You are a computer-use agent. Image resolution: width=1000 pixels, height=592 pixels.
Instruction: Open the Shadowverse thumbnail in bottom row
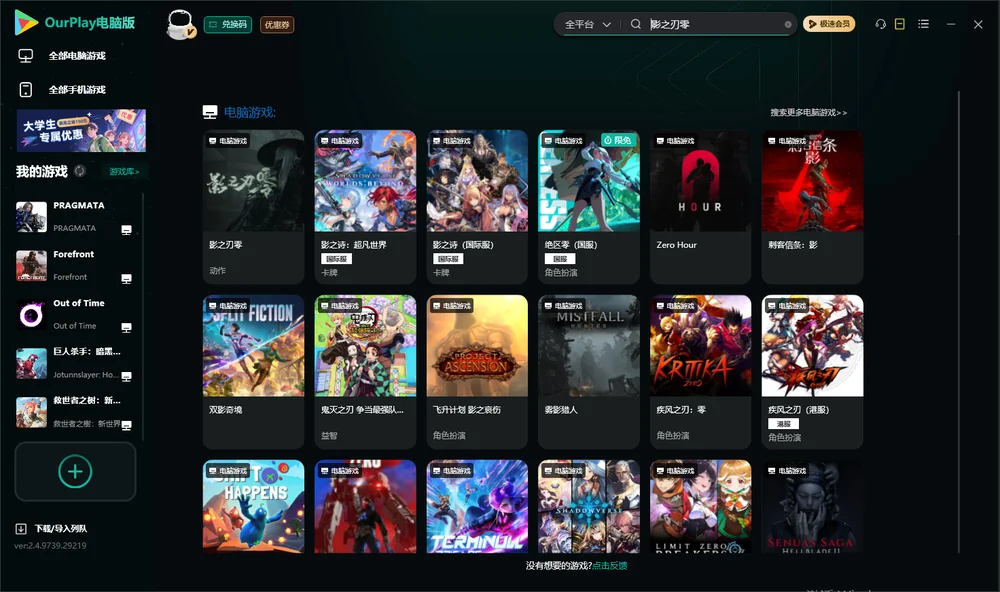tap(589, 507)
